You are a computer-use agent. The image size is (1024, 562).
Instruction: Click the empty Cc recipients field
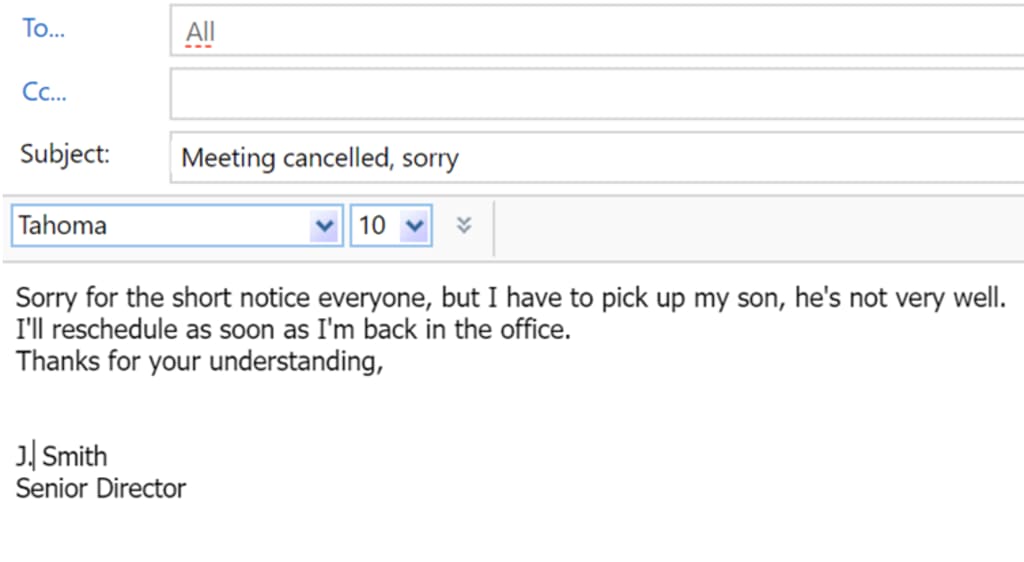600,94
